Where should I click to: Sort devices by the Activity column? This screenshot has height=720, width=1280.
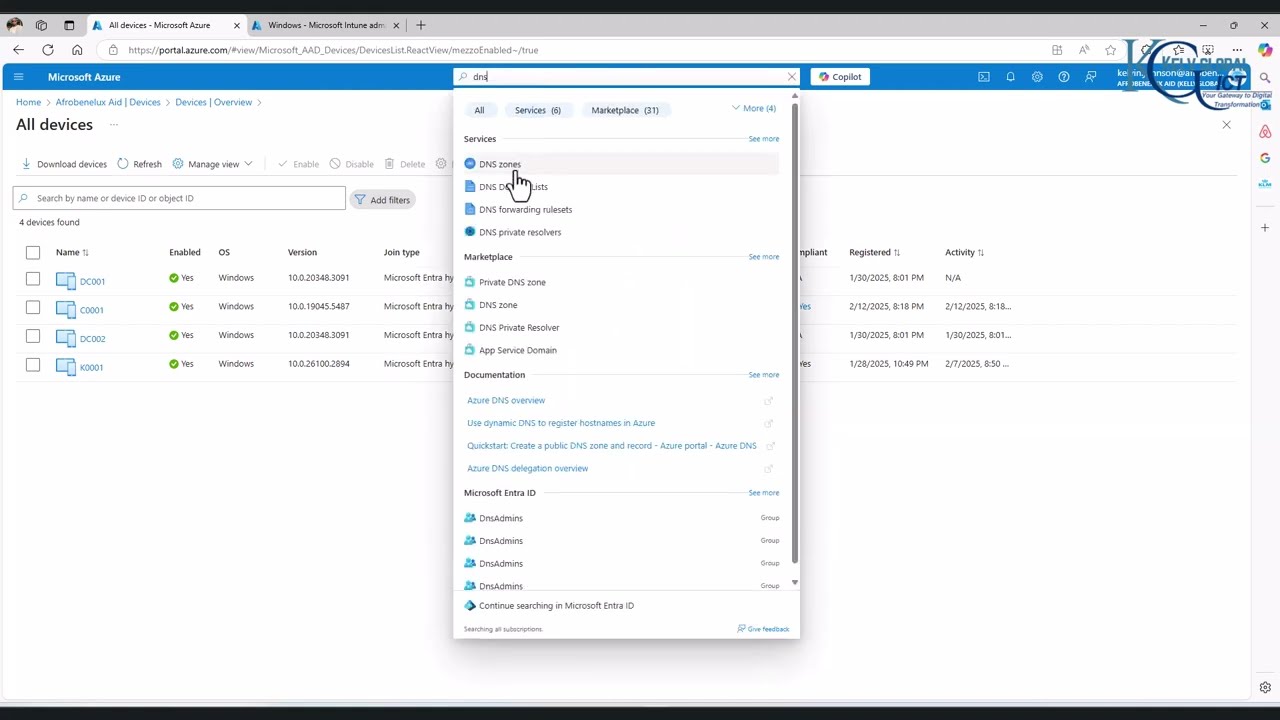click(x=965, y=252)
